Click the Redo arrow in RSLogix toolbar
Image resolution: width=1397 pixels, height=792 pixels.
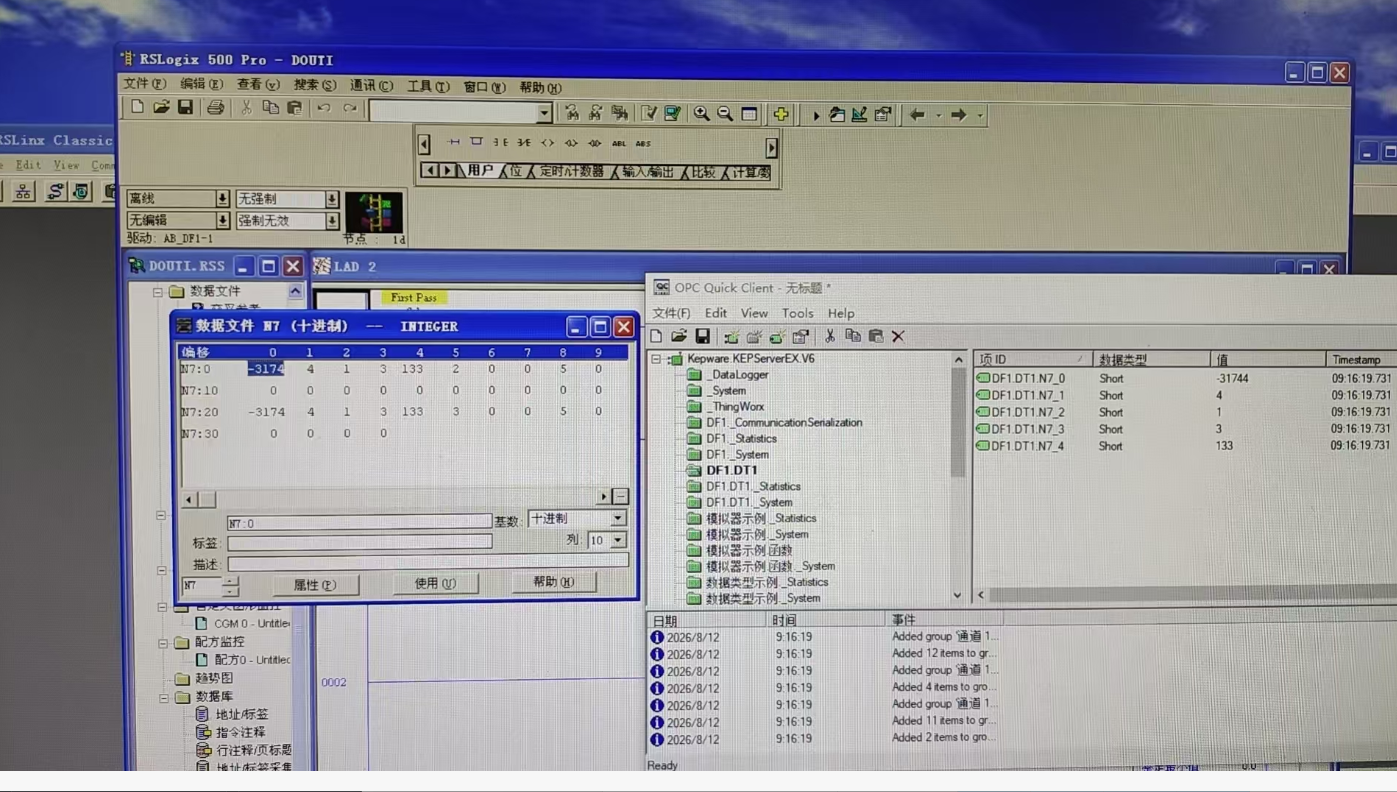click(349, 108)
